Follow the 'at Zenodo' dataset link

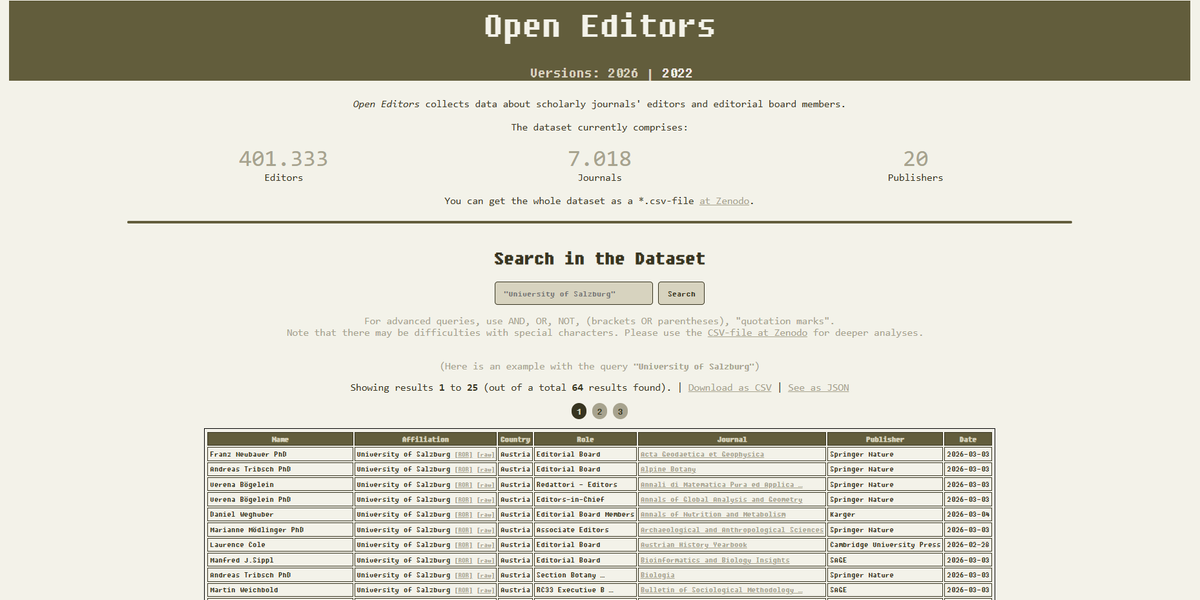click(724, 201)
